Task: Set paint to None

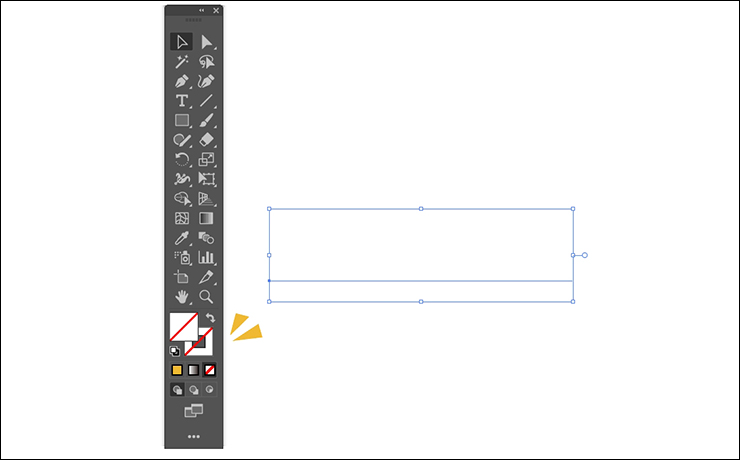Action: coord(210,370)
